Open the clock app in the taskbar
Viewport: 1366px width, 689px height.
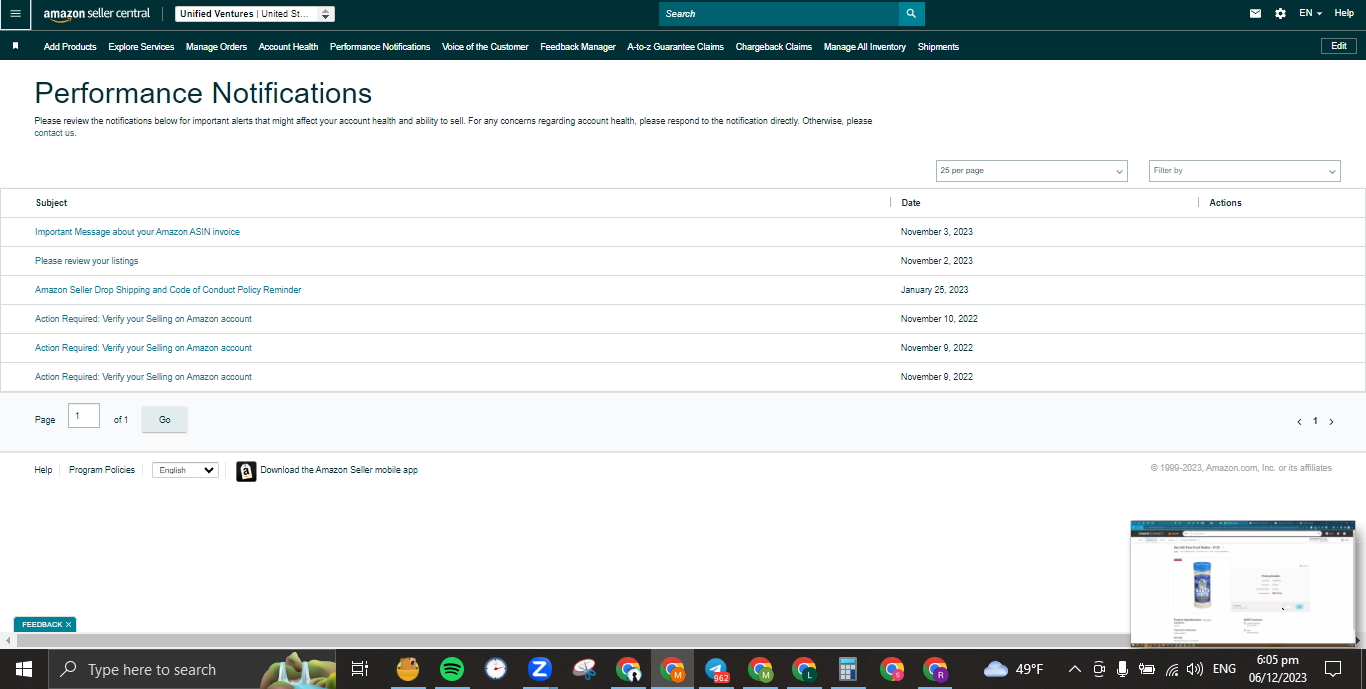(496, 669)
